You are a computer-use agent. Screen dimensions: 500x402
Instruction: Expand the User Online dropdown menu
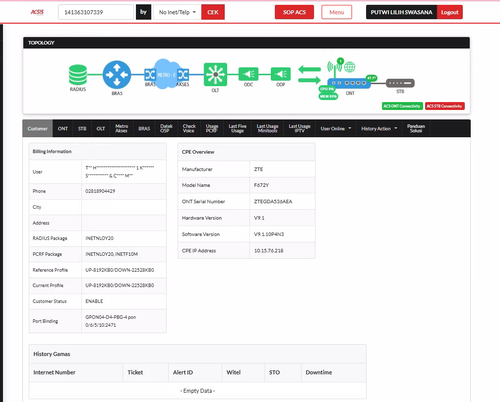click(336, 129)
